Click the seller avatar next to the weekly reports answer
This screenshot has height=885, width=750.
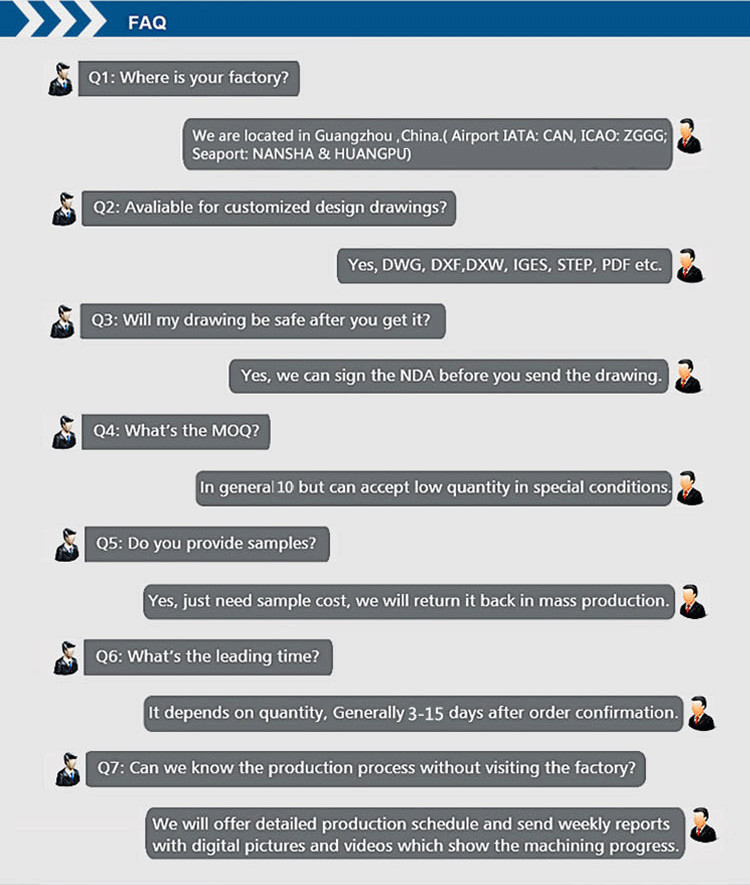click(x=703, y=825)
